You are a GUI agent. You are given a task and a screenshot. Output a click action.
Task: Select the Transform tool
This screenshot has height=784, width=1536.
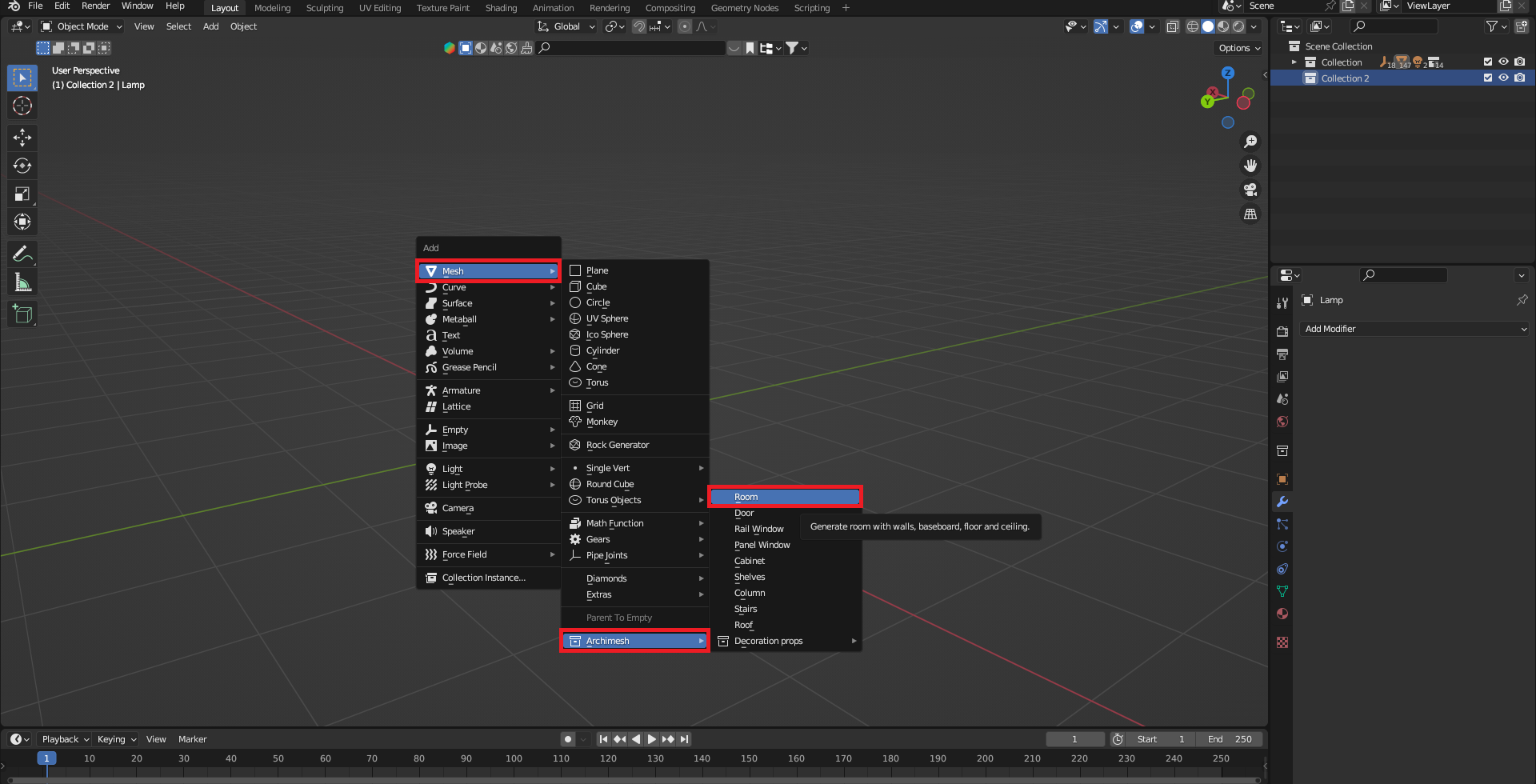coord(22,222)
